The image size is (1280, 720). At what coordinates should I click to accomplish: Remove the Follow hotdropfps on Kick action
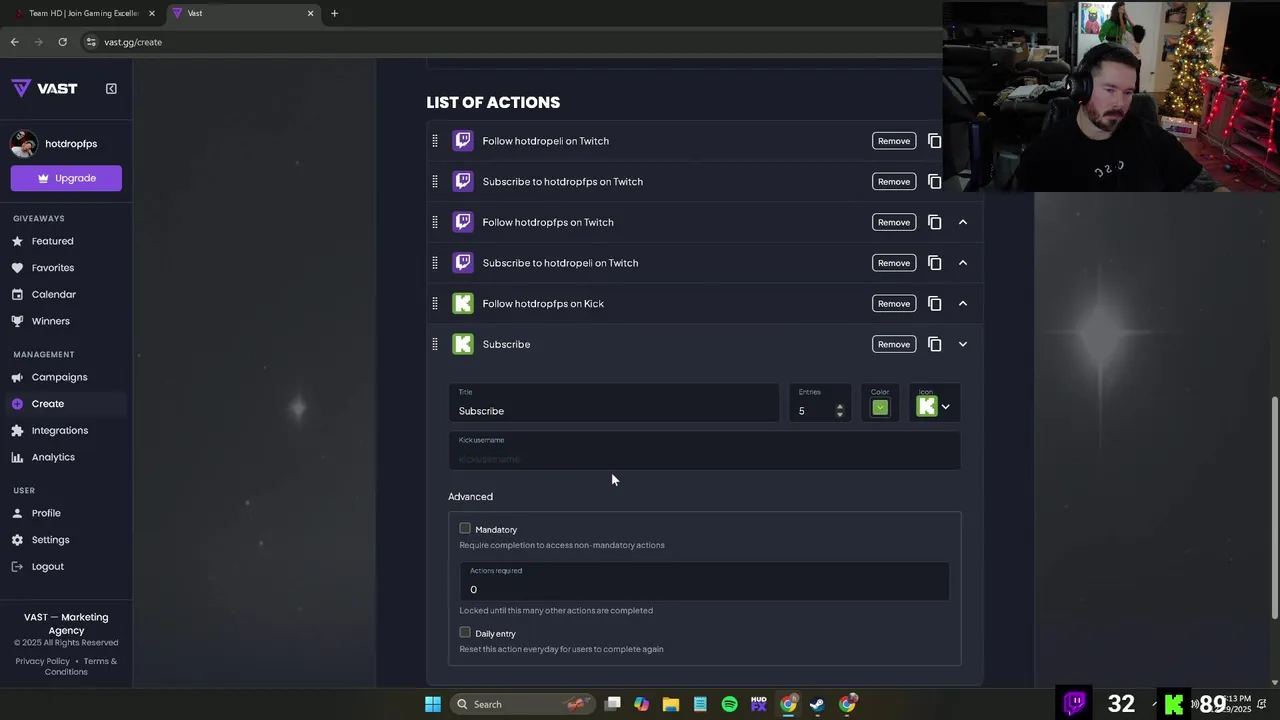point(894,303)
